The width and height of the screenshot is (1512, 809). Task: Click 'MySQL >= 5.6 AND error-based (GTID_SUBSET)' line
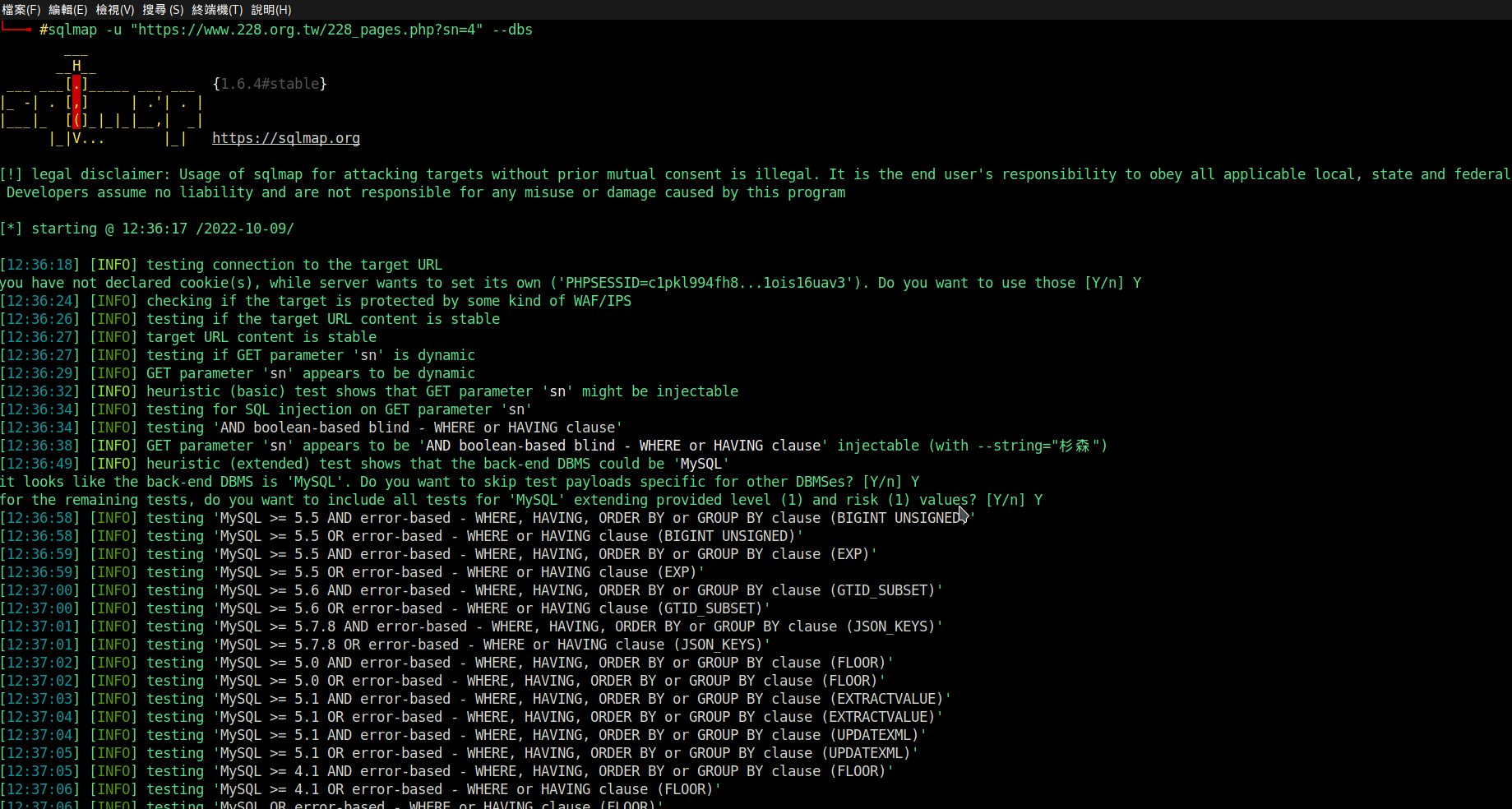pos(472,590)
